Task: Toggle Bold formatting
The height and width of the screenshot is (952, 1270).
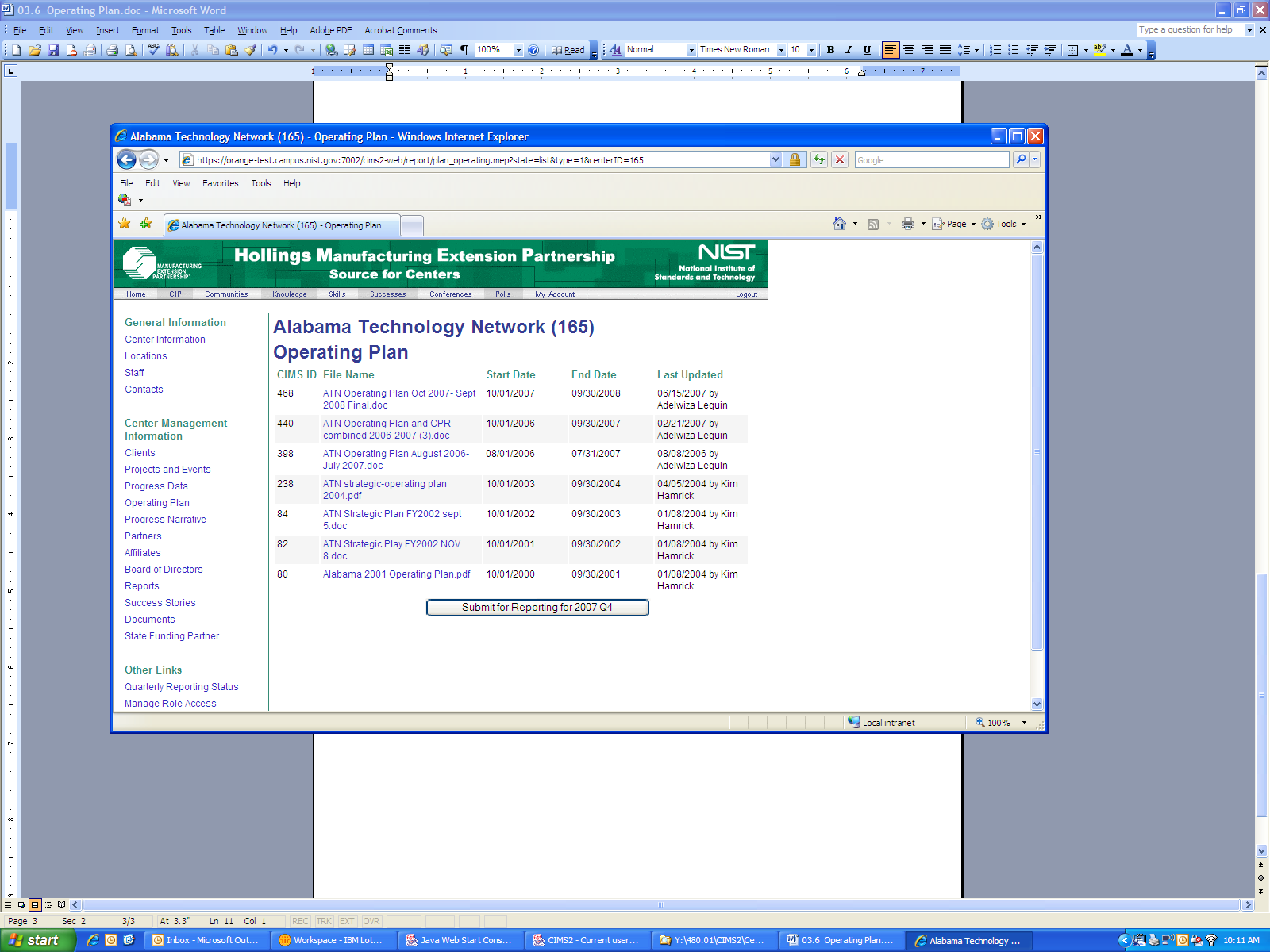Action: (x=830, y=50)
